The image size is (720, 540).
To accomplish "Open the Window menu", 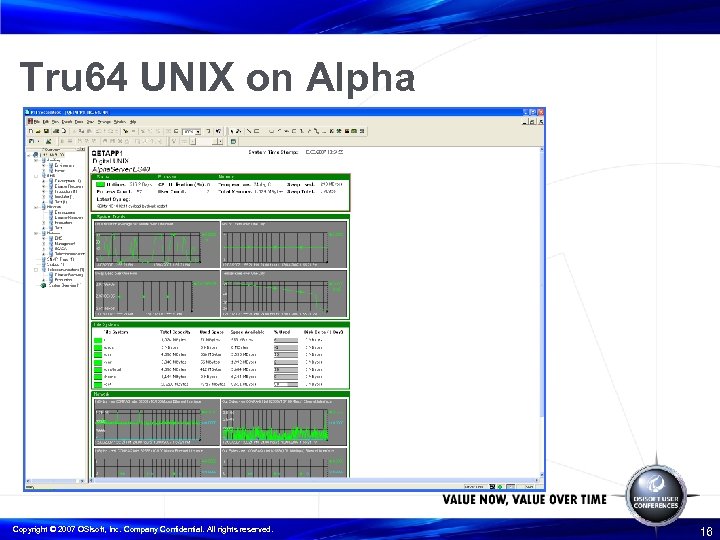I will pos(120,122).
